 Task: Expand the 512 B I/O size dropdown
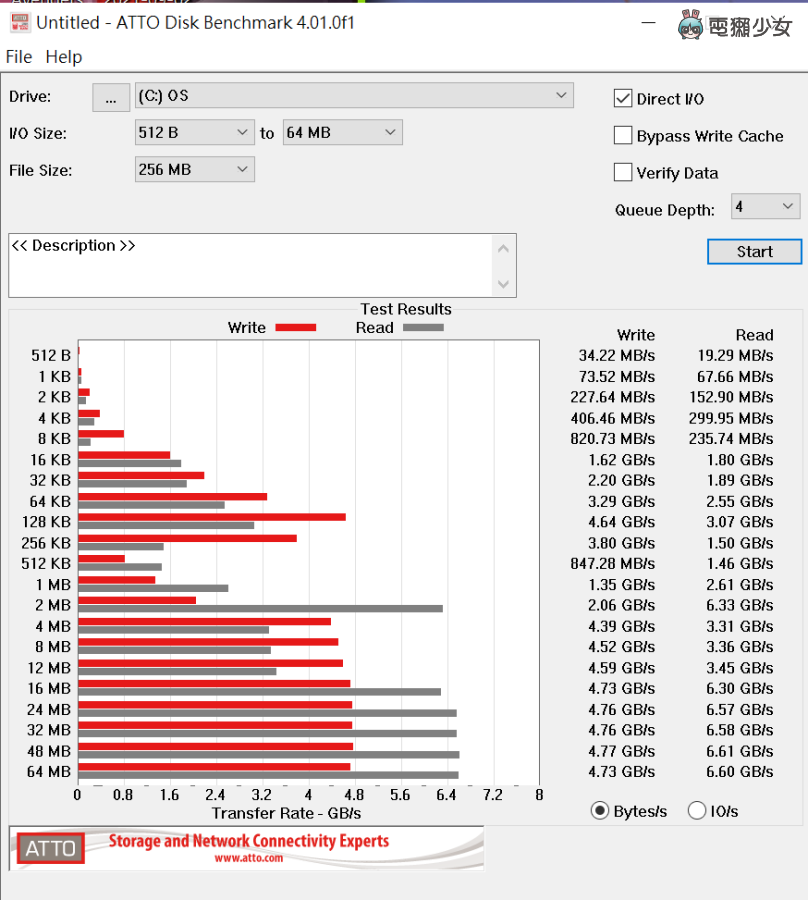click(195, 133)
